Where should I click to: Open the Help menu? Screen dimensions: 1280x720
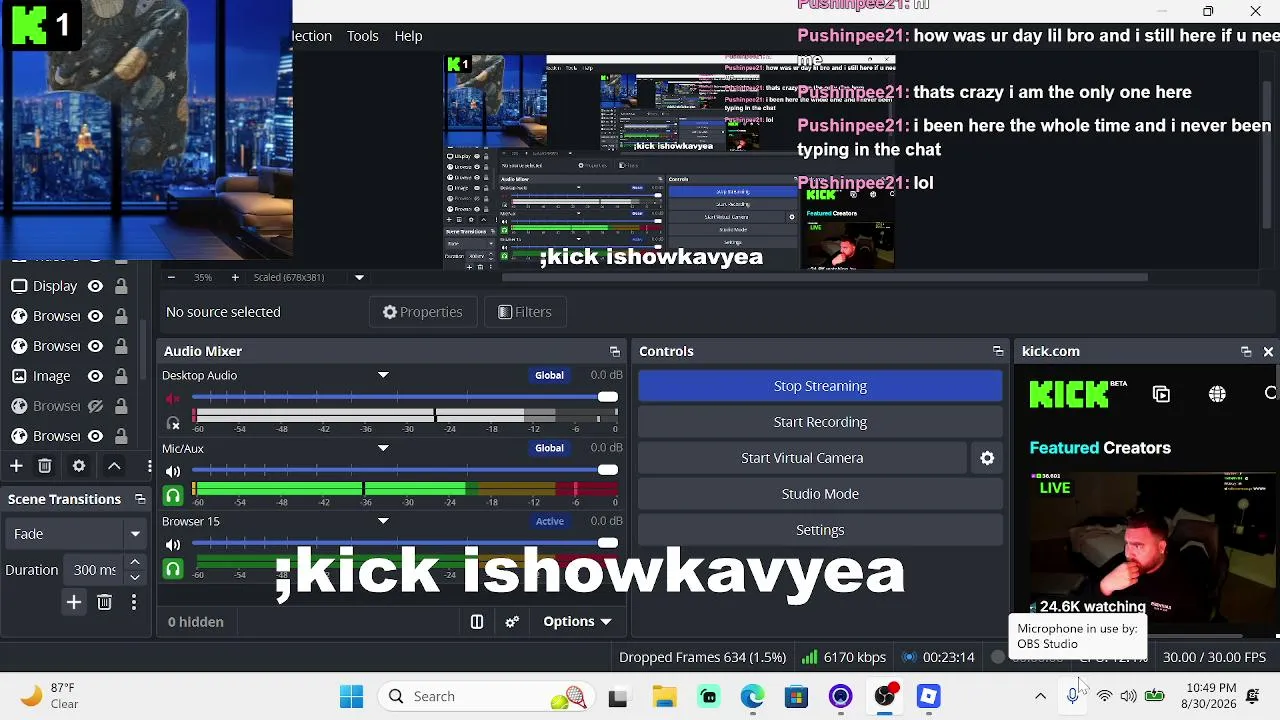[x=408, y=36]
